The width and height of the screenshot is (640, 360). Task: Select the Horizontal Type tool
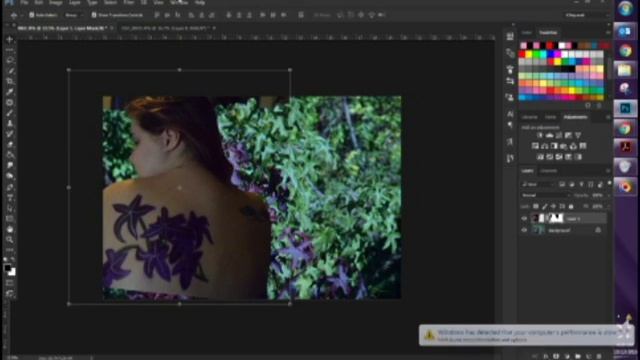click(x=10, y=198)
